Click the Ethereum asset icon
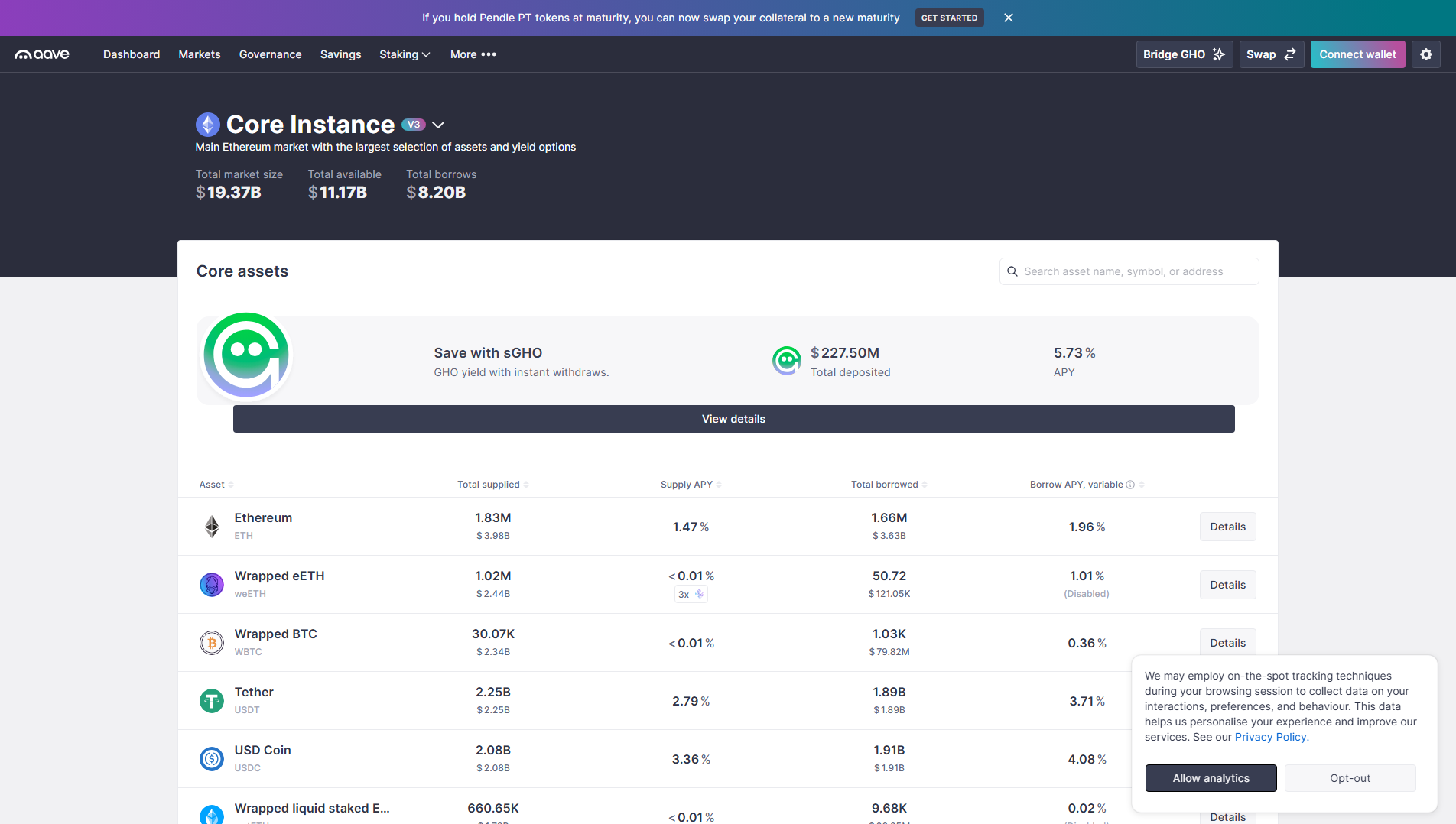Viewport: 1456px width, 824px height. tap(212, 527)
